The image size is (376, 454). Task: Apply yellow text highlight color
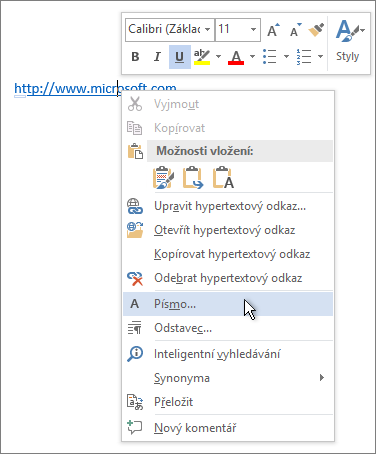coord(202,57)
